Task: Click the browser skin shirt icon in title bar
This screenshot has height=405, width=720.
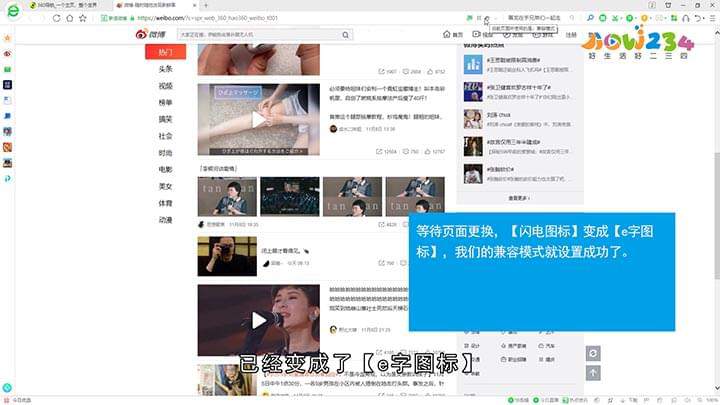Action: pyautogui.click(x=668, y=5)
